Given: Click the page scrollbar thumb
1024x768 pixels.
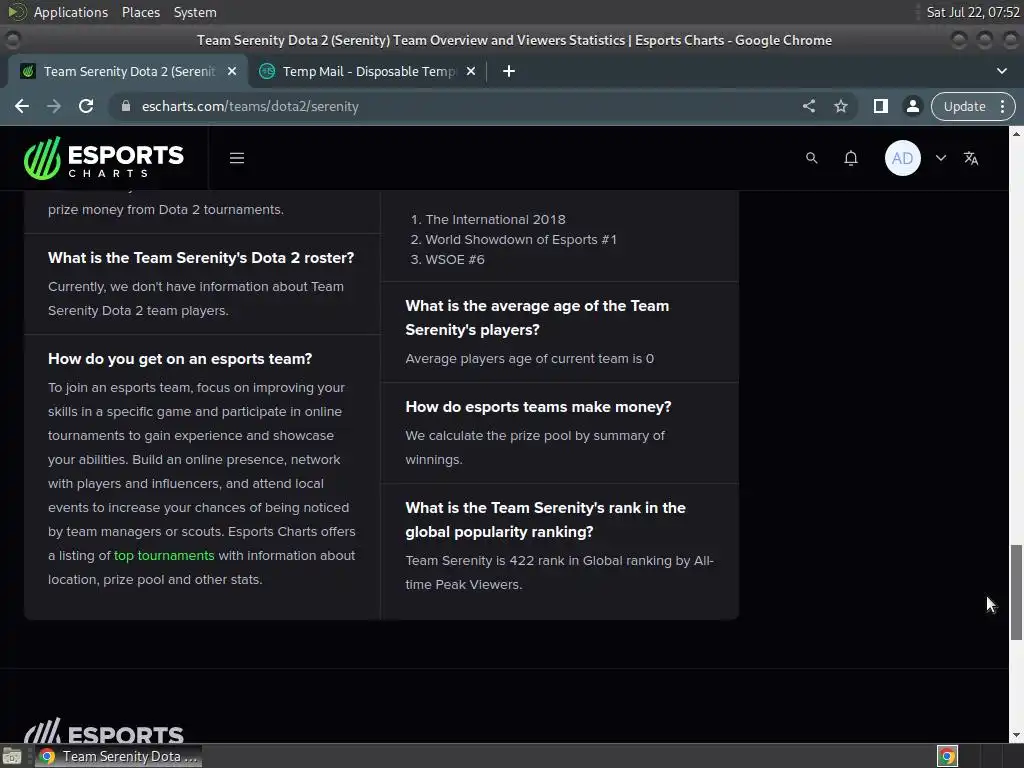Looking at the screenshot, I should click(1016, 592).
